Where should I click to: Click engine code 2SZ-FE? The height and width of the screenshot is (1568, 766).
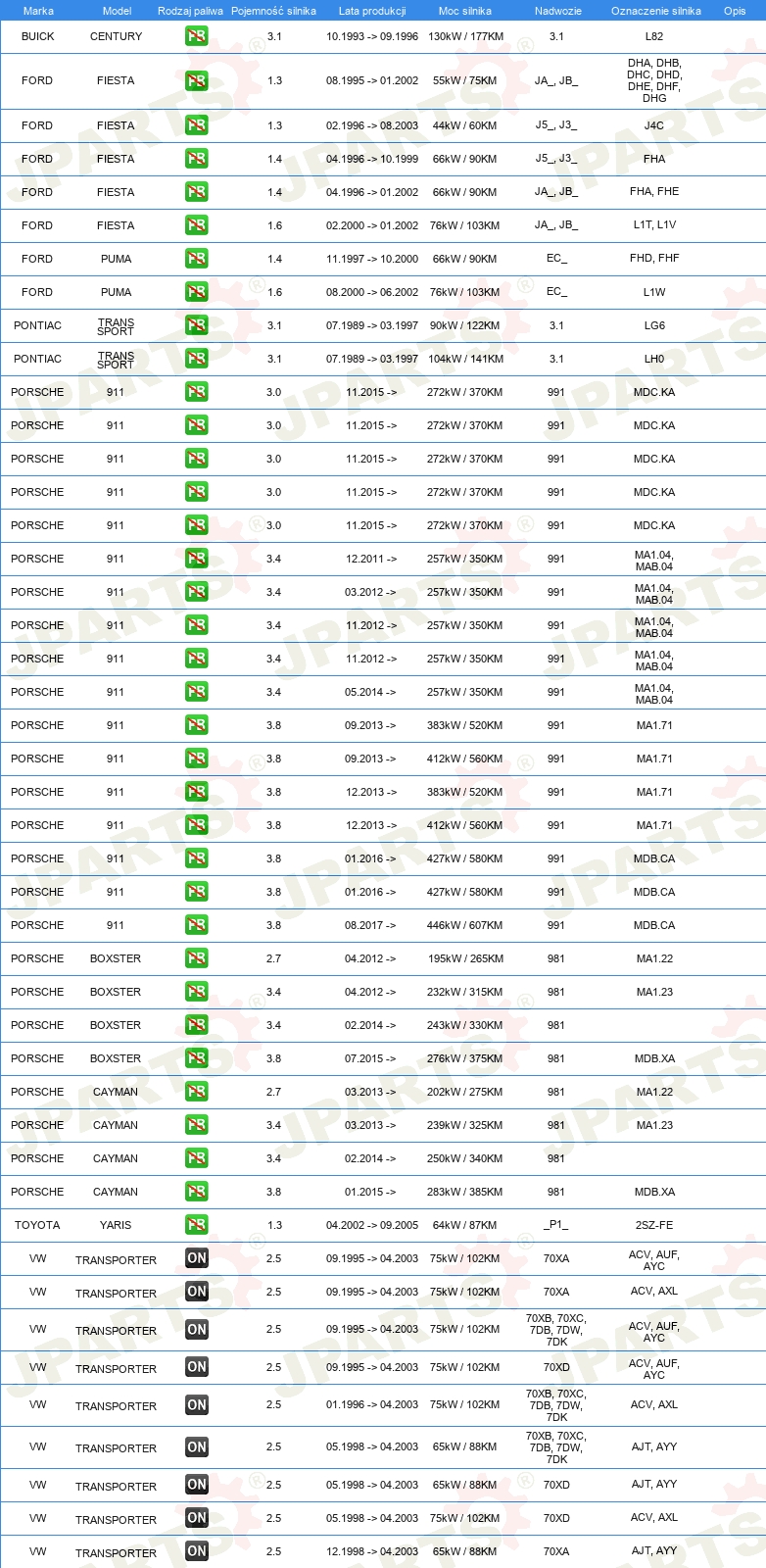click(x=654, y=1225)
